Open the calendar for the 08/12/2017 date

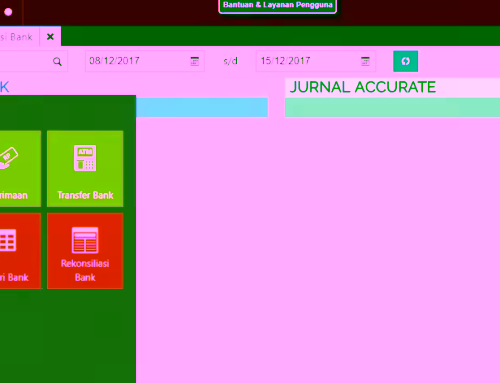(x=195, y=61)
